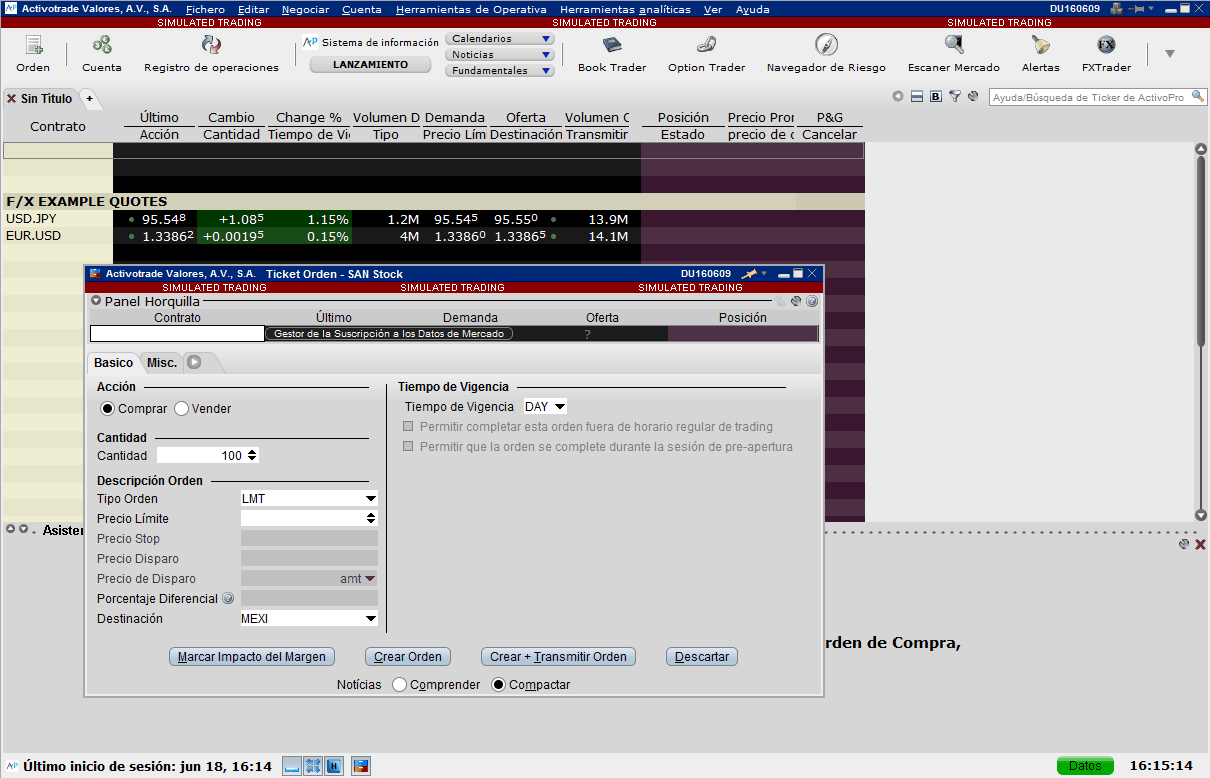The height and width of the screenshot is (778, 1210).
Task: Tick the pre-apertura session checkbox
Action: point(408,447)
